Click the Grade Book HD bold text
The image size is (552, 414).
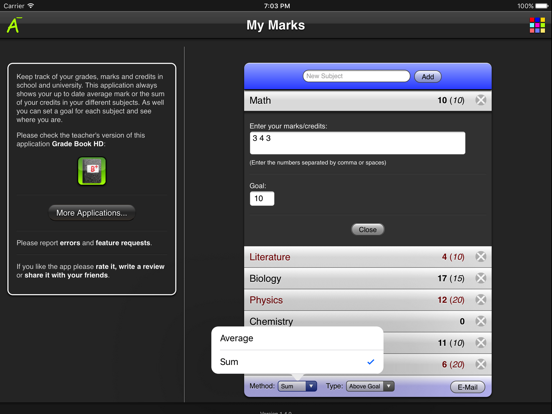coord(77,144)
